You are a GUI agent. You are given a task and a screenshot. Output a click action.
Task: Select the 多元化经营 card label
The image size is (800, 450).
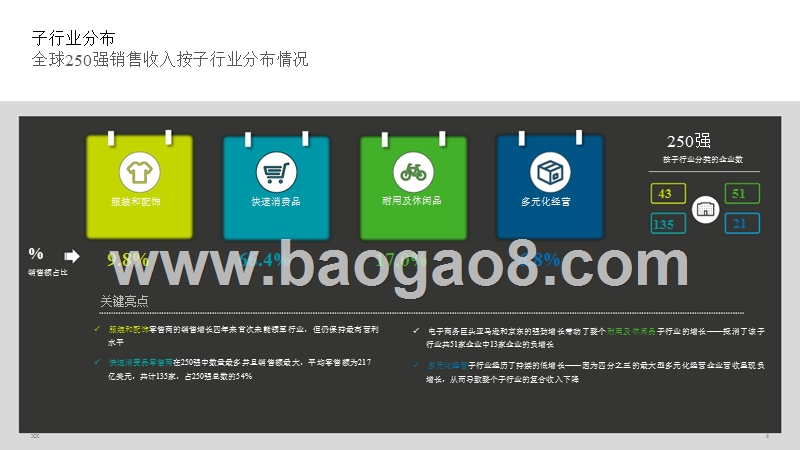[546, 202]
